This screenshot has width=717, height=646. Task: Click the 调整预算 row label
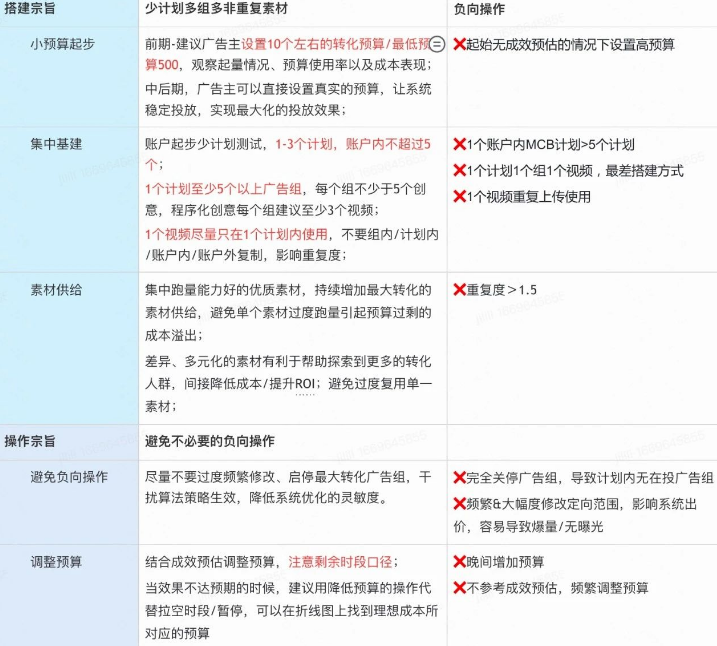[56, 562]
